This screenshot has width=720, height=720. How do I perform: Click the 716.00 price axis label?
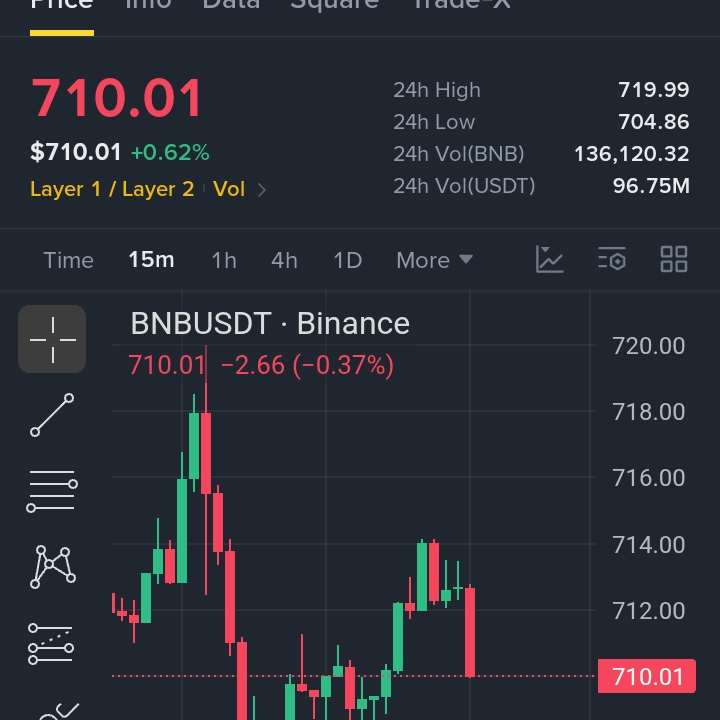[x=648, y=478]
